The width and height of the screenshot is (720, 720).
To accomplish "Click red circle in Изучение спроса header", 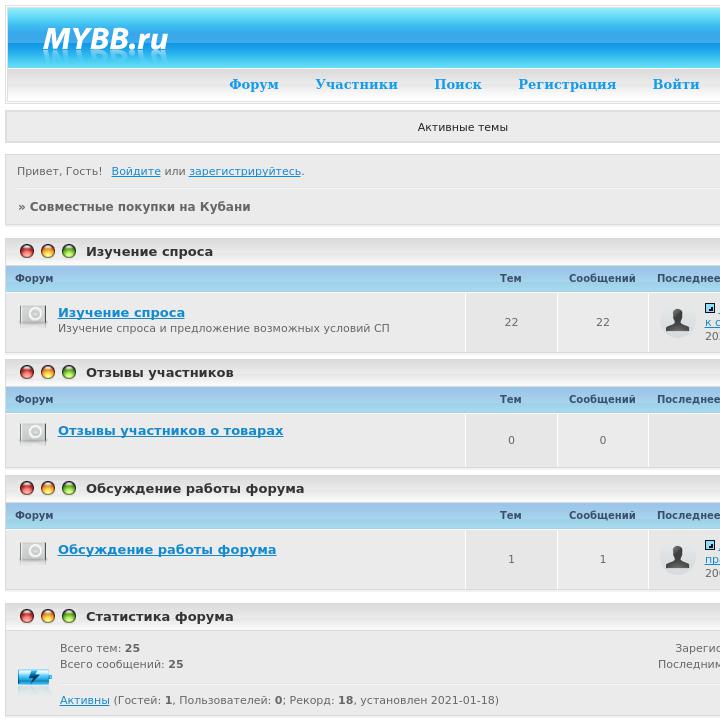I will 27,251.
